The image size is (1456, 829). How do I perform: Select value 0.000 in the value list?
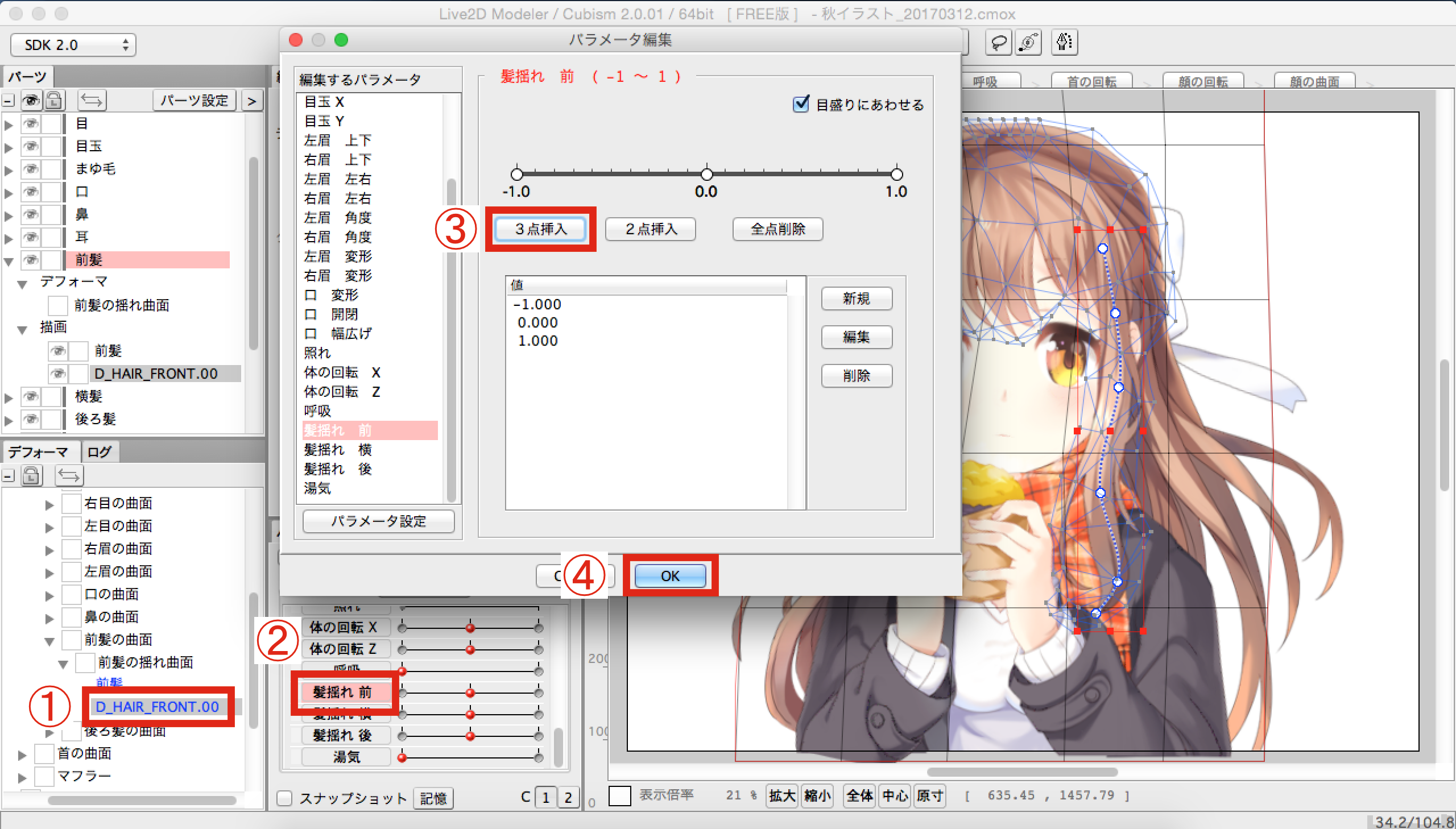537,323
